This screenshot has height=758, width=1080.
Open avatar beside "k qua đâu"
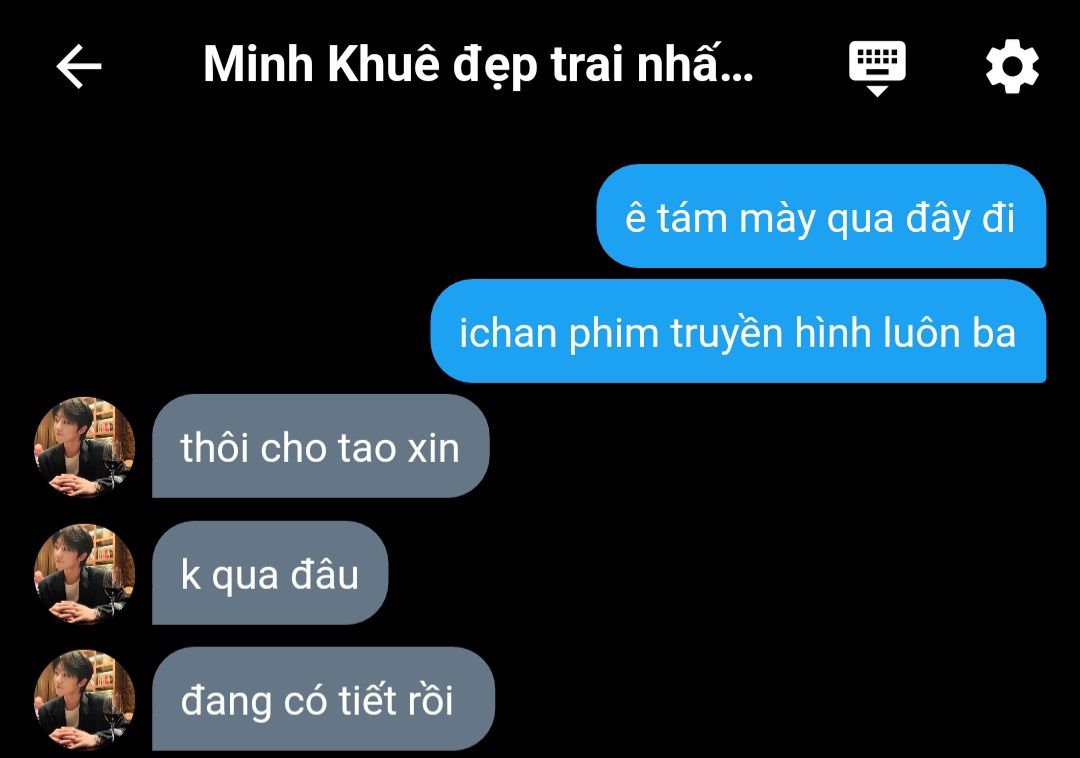click(85, 573)
